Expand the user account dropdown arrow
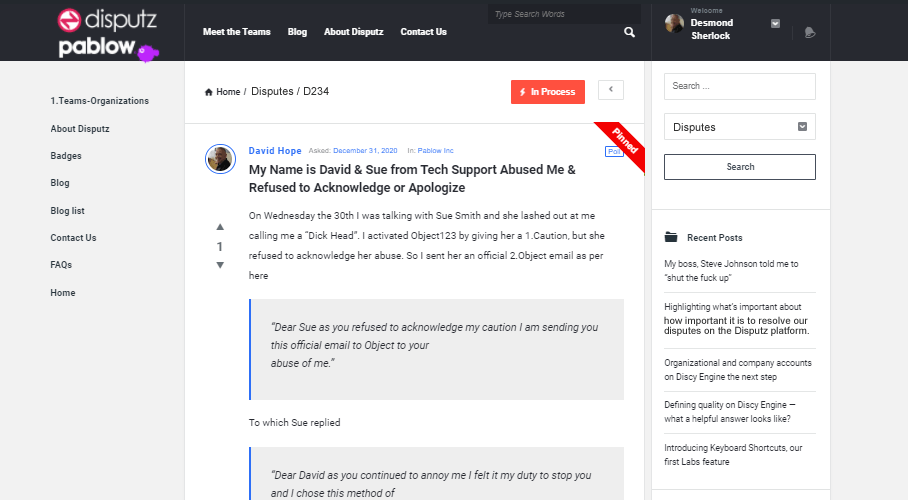Viewport: 908px width, 500px height. (x=776, y=23)
